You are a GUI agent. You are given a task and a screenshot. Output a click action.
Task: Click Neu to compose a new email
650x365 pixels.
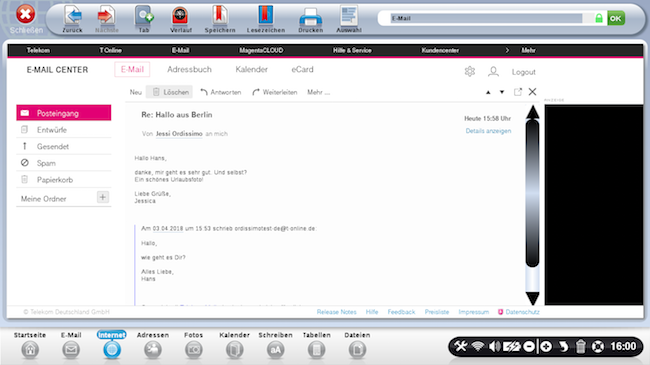tap(136, 92)
